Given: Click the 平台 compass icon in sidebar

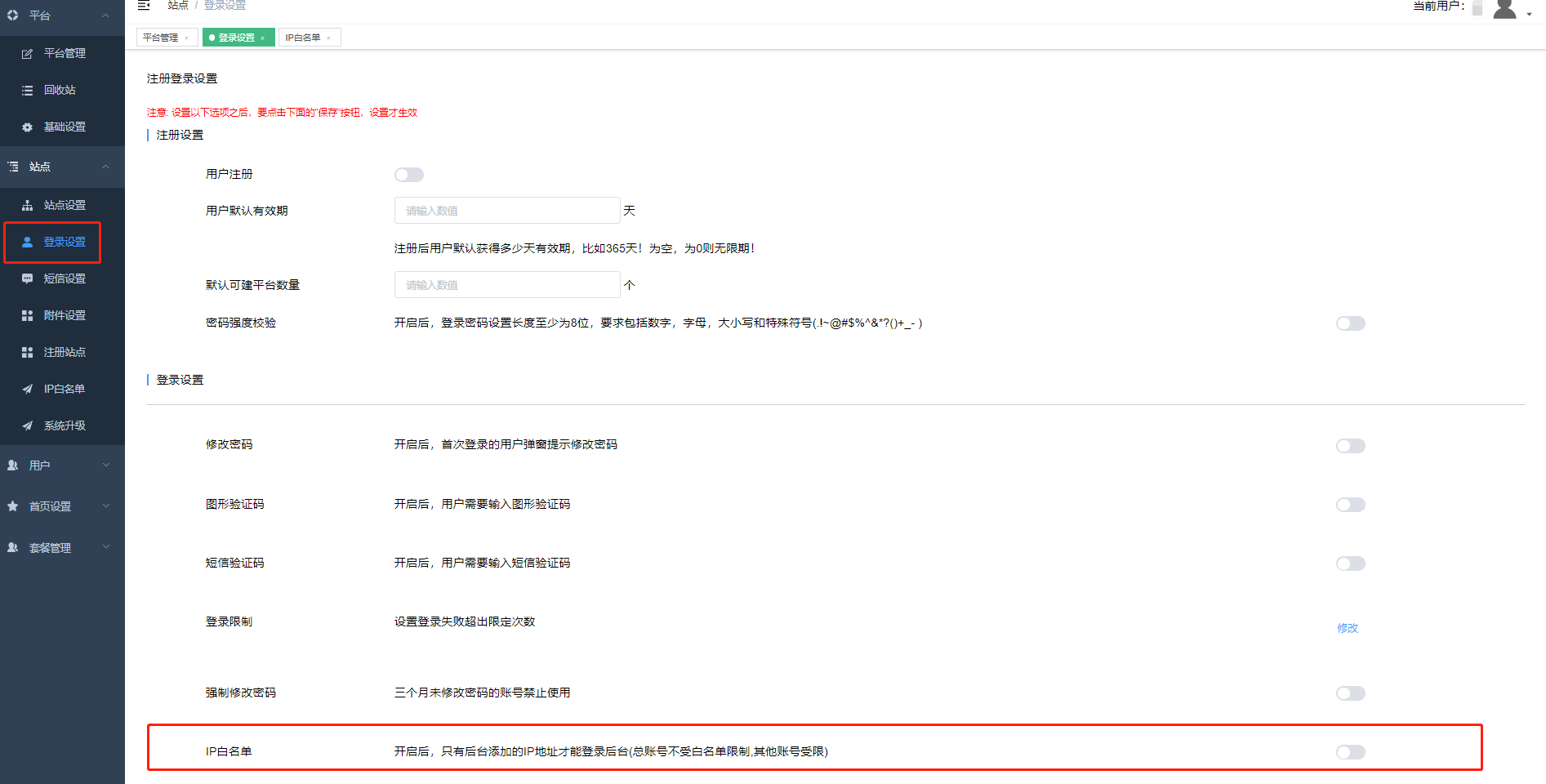Looking at the screenshot, I should [12, 16].
